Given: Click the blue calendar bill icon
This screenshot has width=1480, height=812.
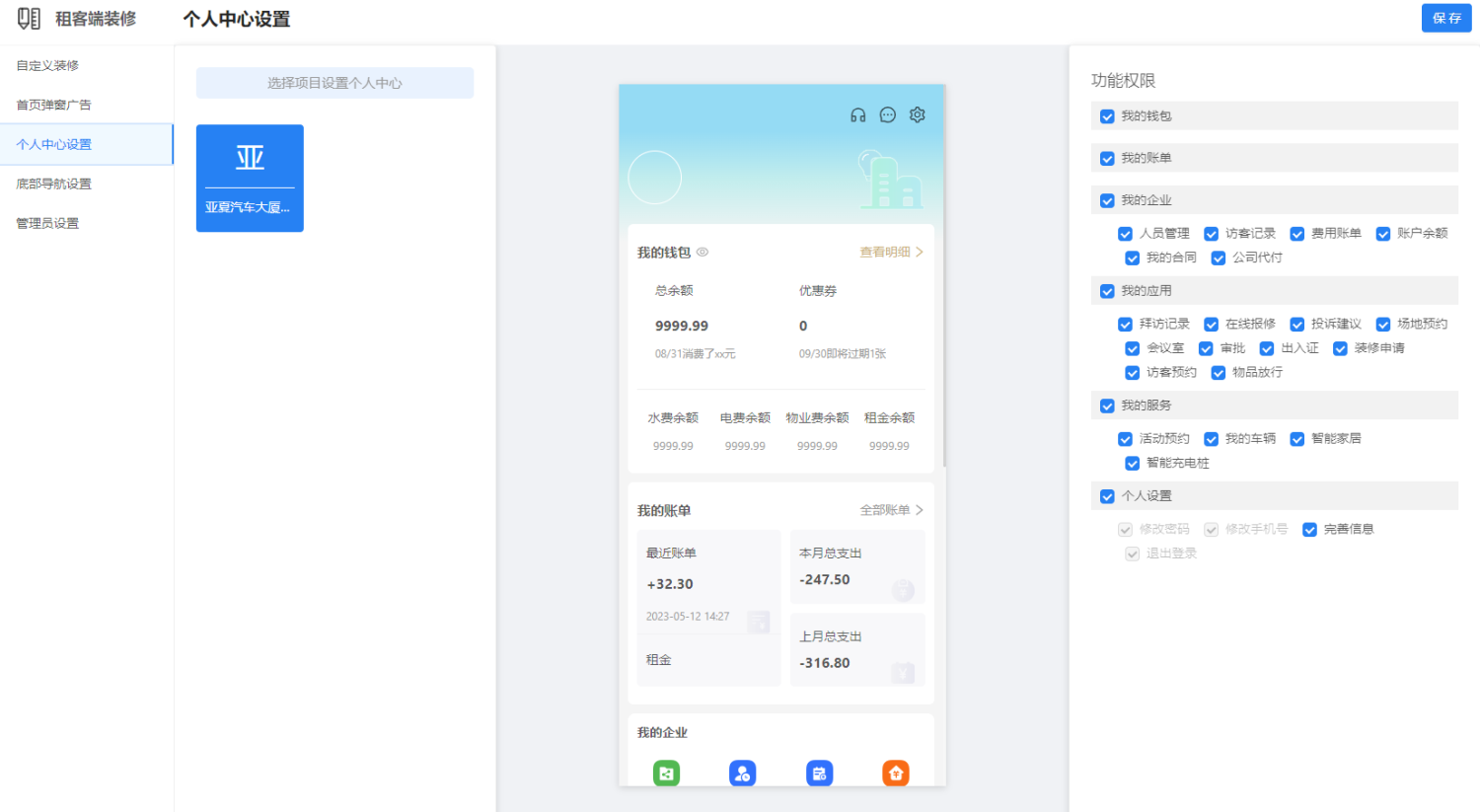Looking at the screenshot, I should coord(819,774).
